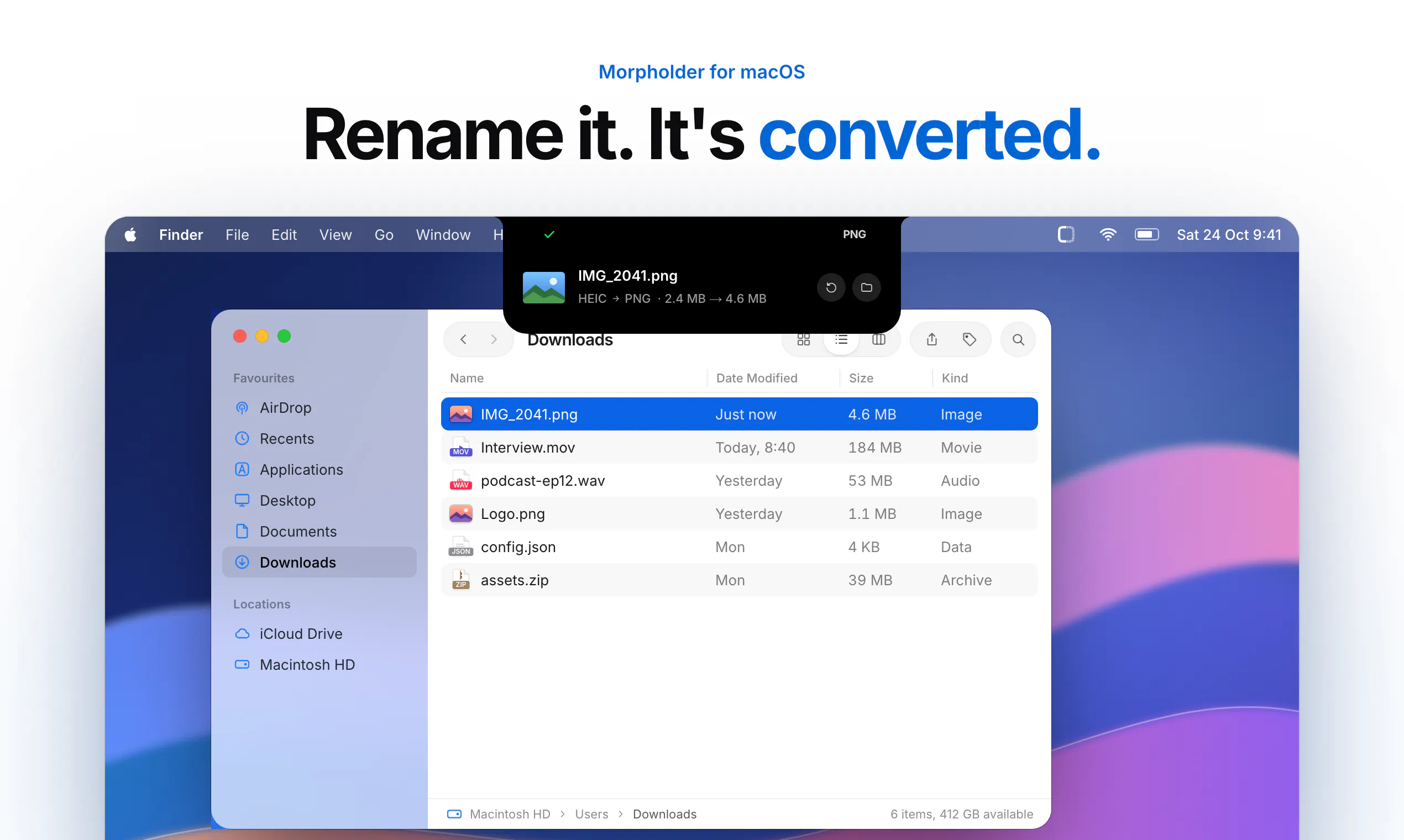This screenshot has height=840, width=1404.
Task: Go forward with right chevron
Action: click(x=494, y=340)
